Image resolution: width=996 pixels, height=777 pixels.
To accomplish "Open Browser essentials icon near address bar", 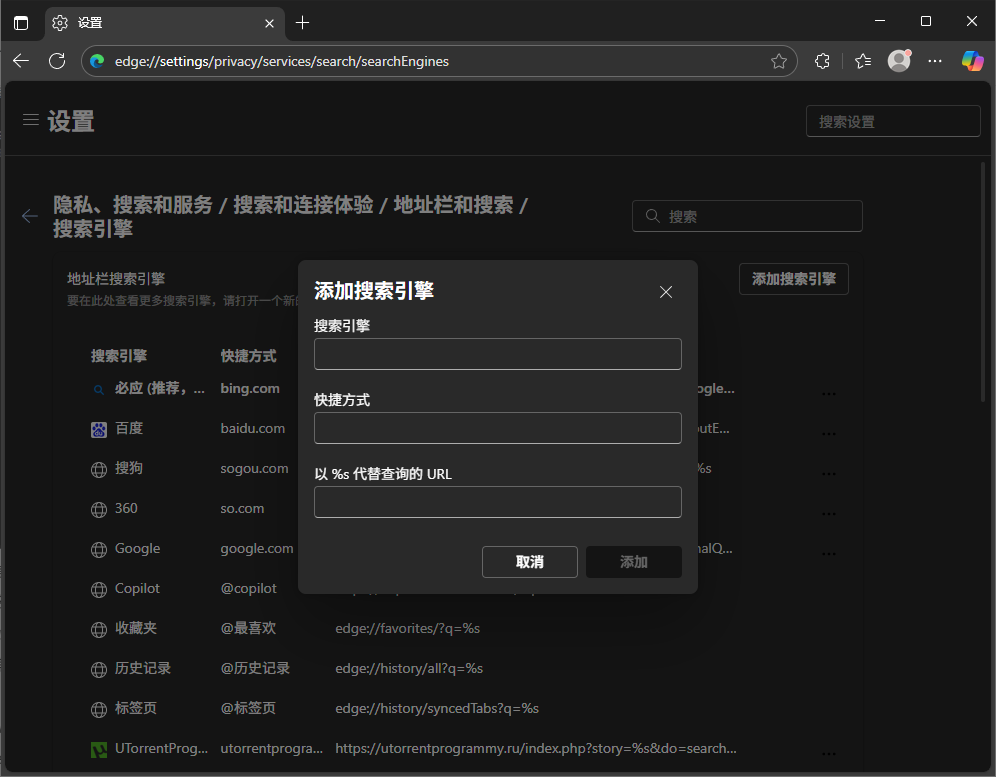I will point(822,61).
